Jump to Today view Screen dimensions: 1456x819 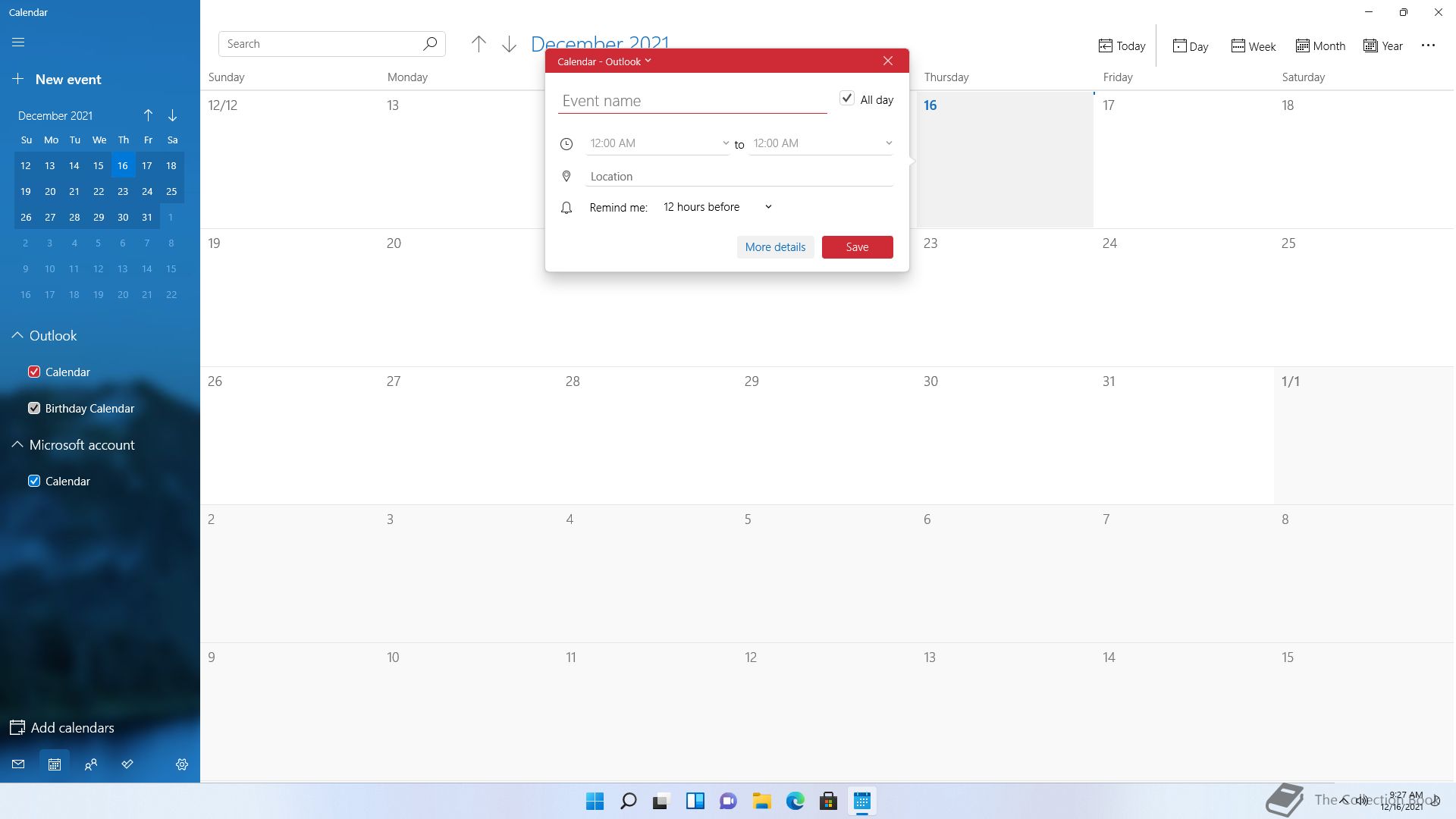tap(1122, 46)
